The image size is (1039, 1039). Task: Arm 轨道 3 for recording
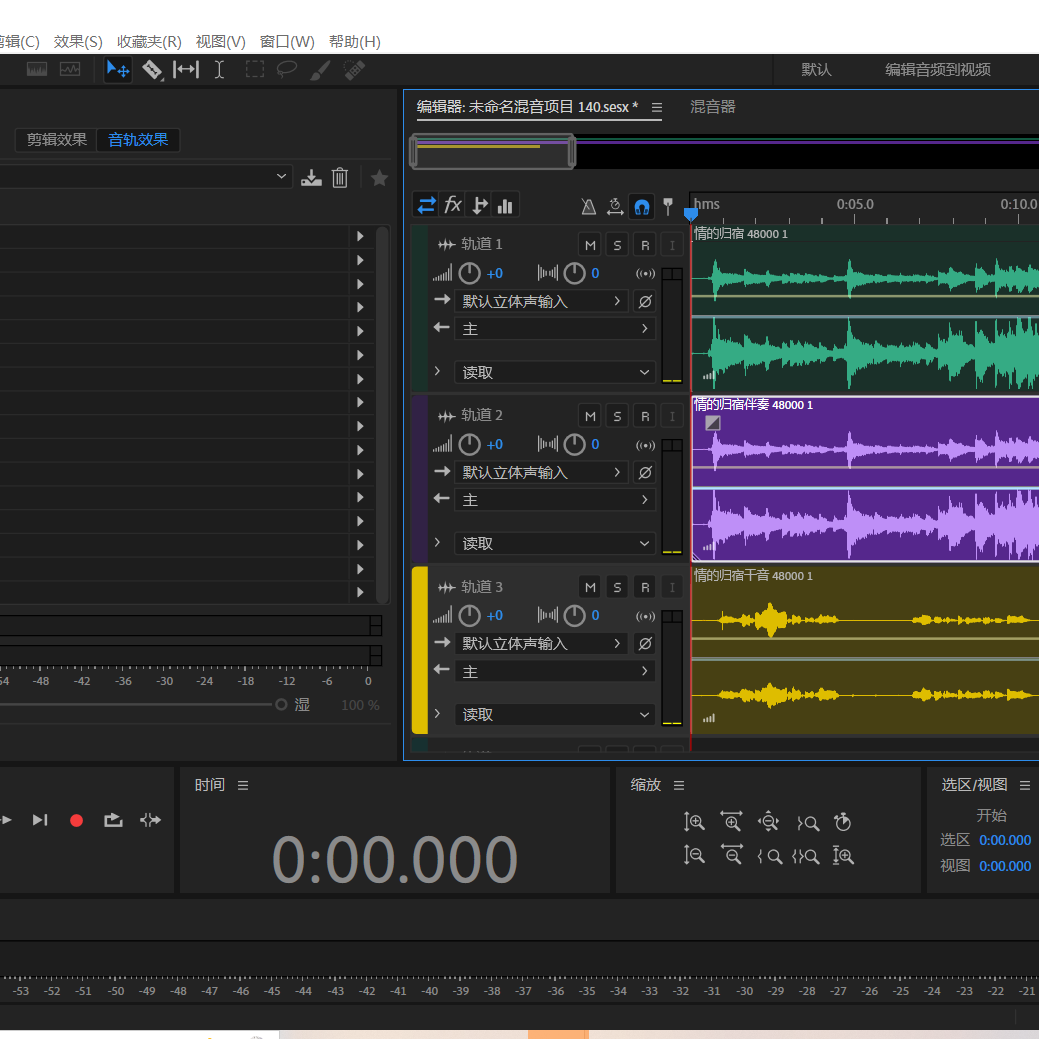(645, 587)
